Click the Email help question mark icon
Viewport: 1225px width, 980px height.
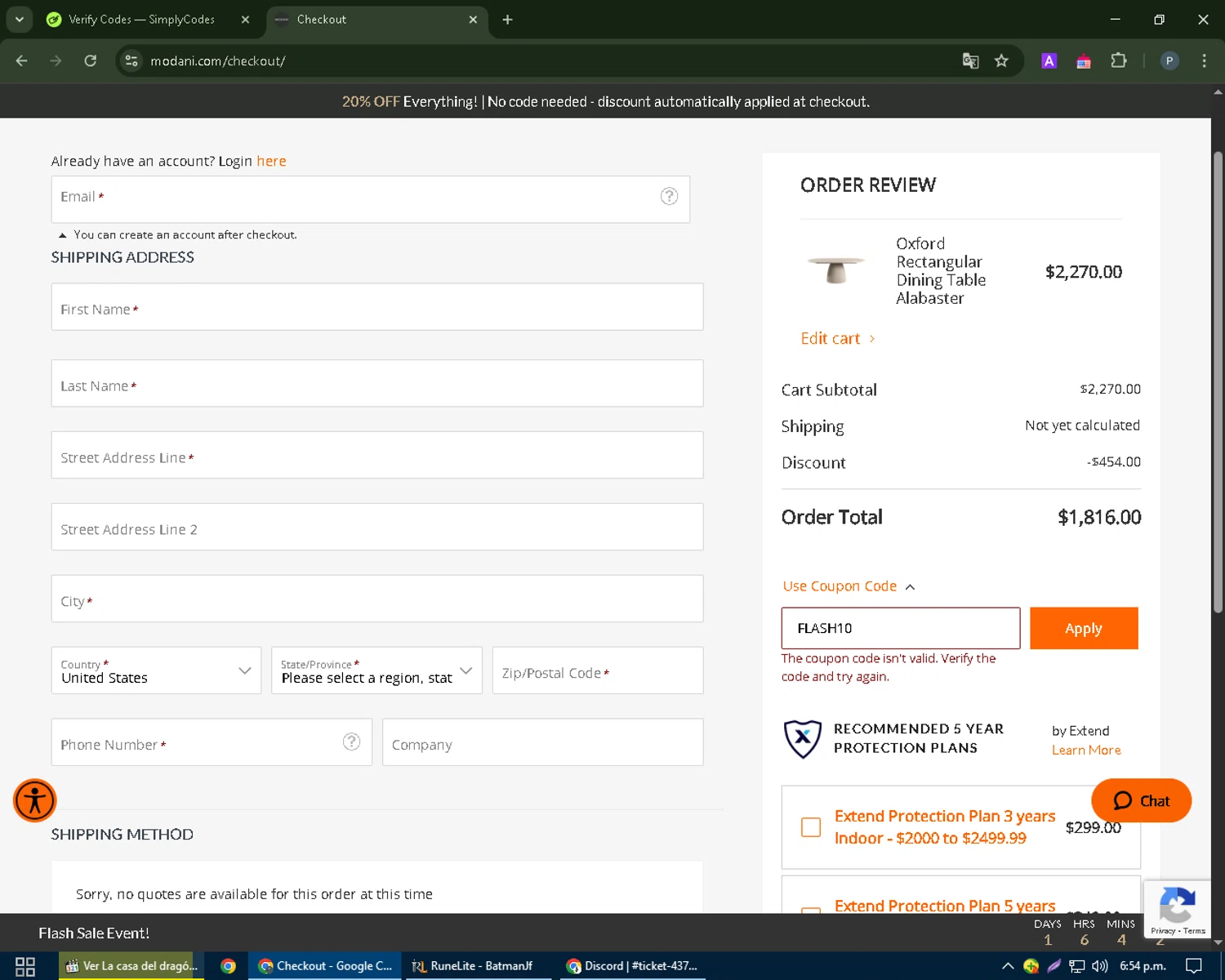coord(669,196)
